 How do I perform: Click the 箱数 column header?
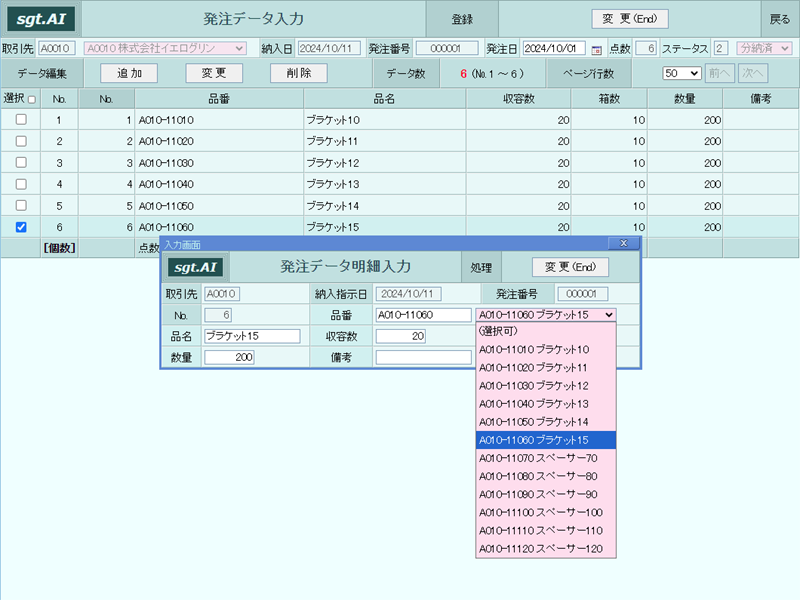tap(609, 99)
